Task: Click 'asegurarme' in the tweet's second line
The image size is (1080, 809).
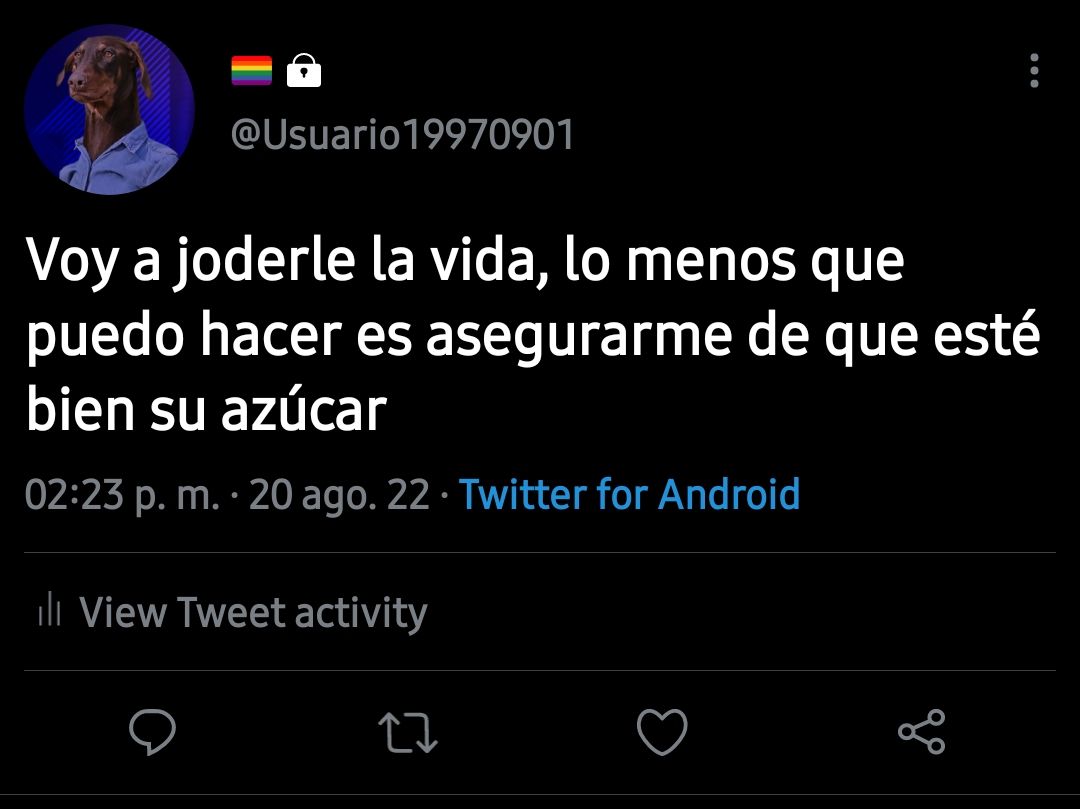Action: 579,337
